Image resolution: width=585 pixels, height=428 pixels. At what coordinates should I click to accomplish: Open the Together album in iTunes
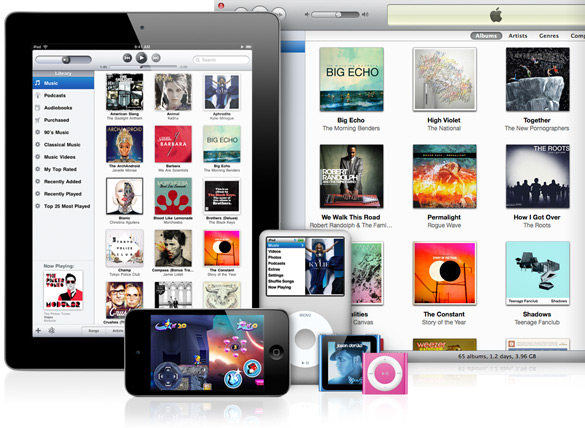538,79
